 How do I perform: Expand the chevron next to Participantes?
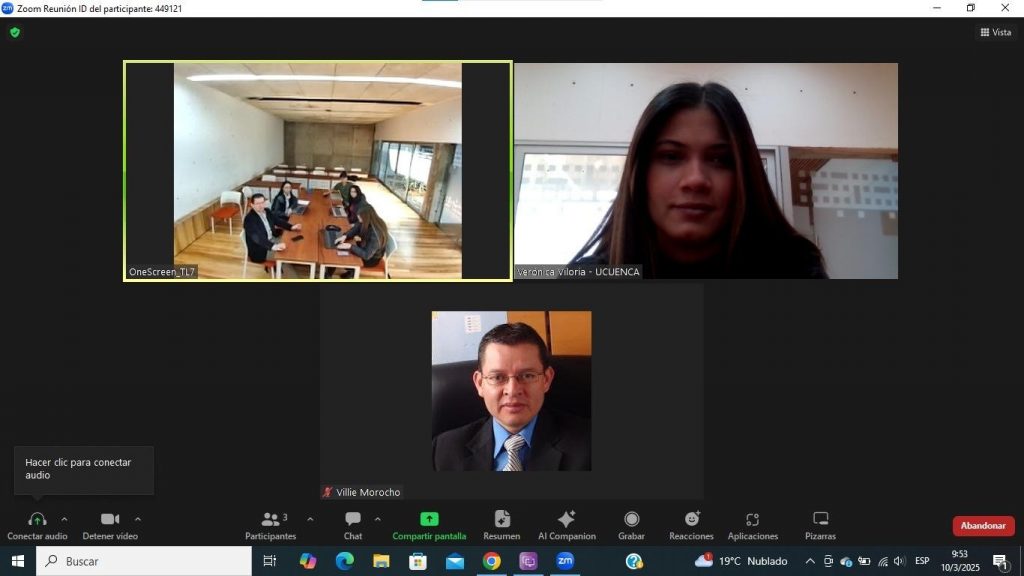click(x=310, y=519)
